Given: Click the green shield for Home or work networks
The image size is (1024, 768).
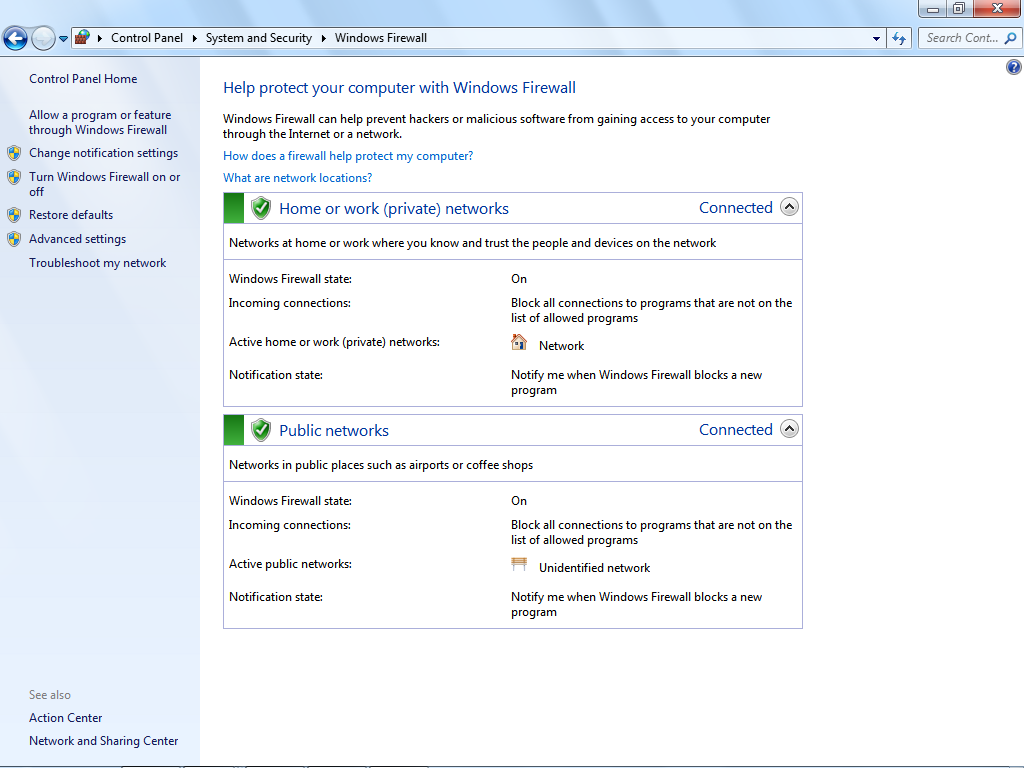Looking at the screenshot, I should [x=261, y=208].
